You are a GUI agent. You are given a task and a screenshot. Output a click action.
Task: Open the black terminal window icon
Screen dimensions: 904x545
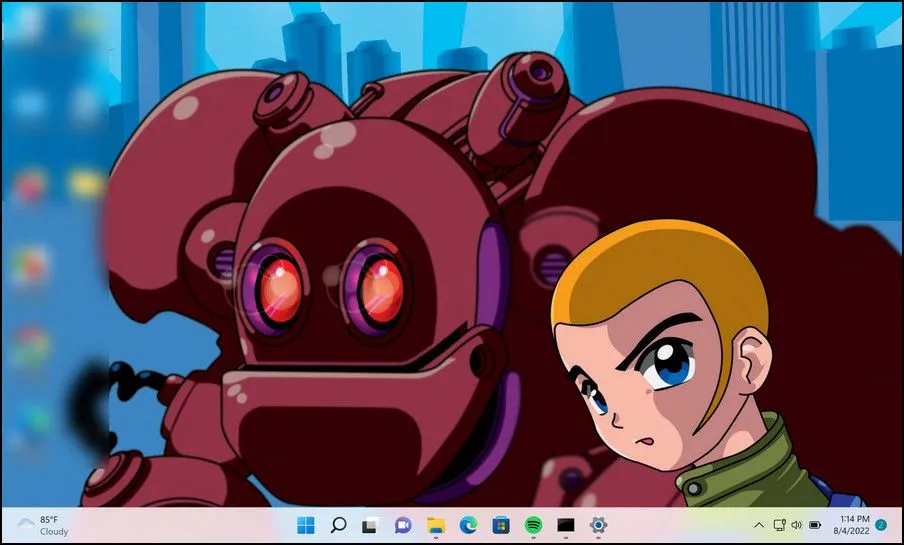tap(566, 525)
